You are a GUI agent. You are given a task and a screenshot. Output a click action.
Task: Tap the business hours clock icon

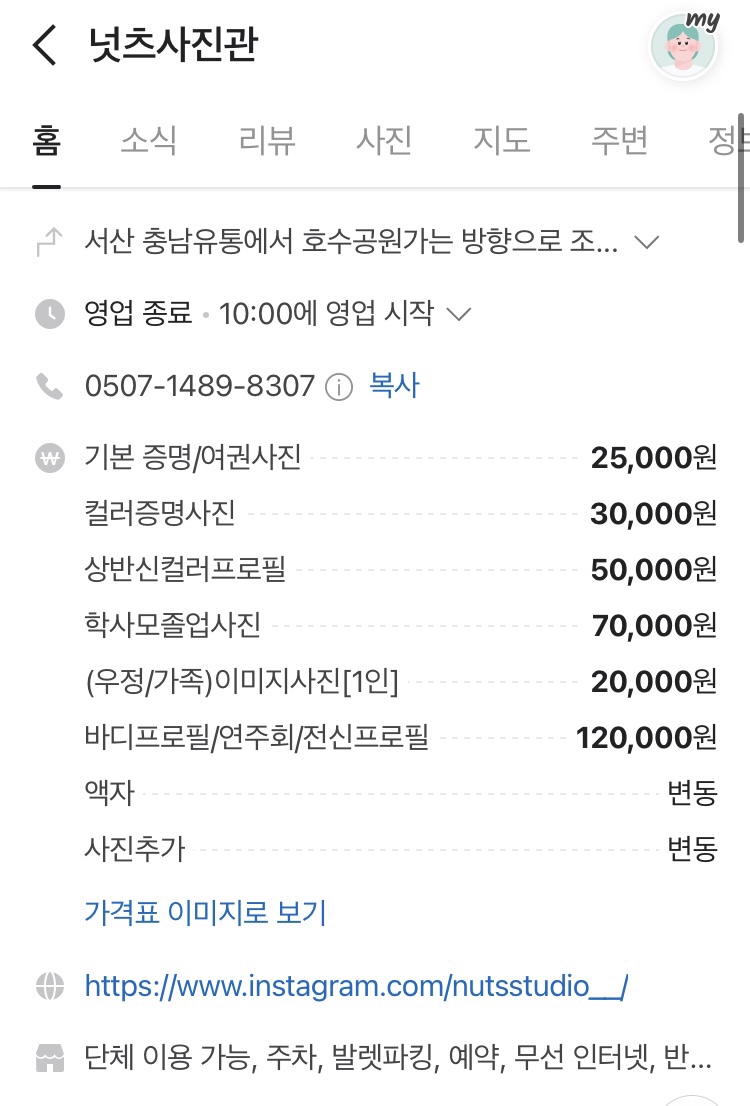49,314
